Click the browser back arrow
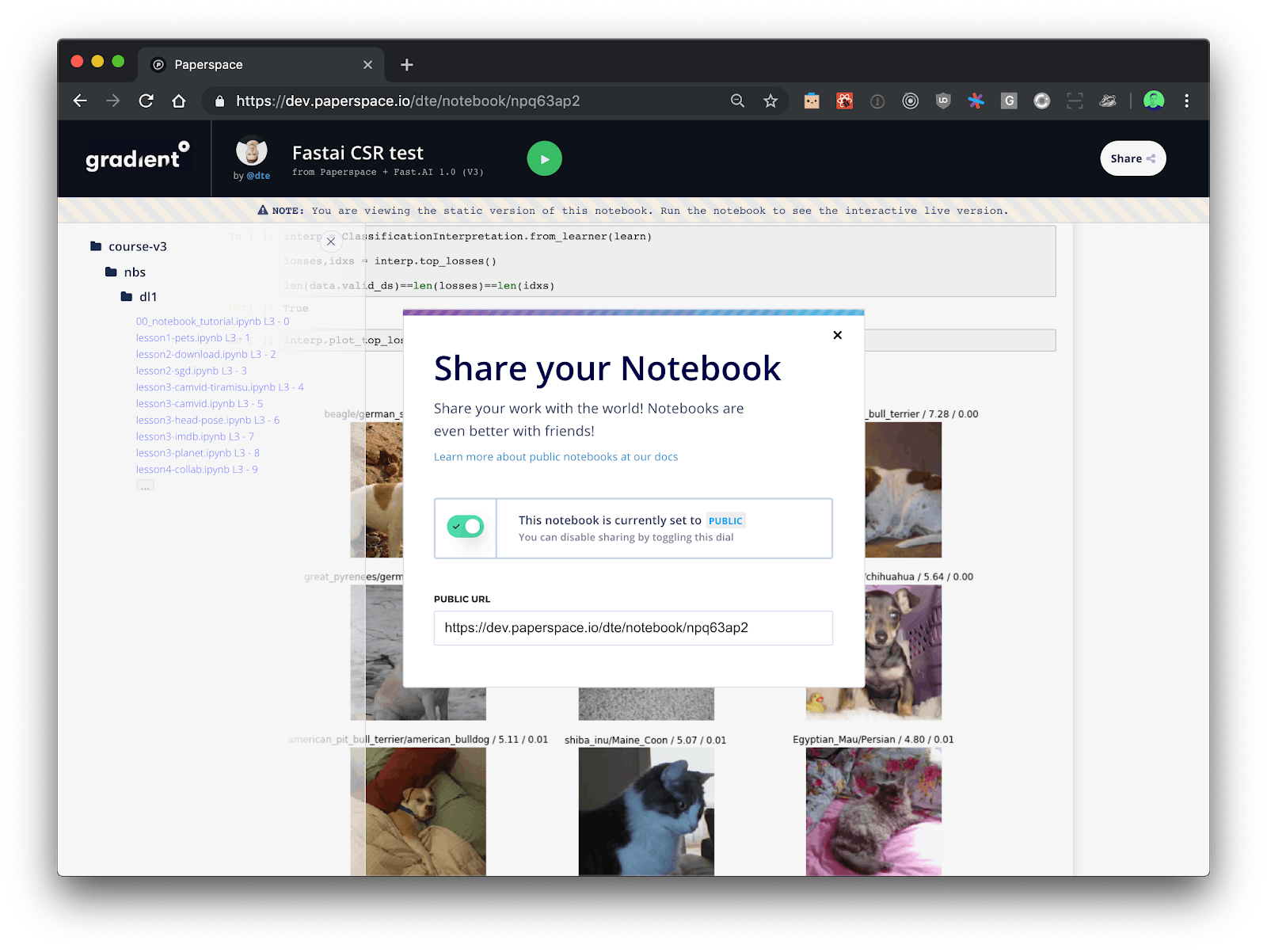 tap(80, 101)
